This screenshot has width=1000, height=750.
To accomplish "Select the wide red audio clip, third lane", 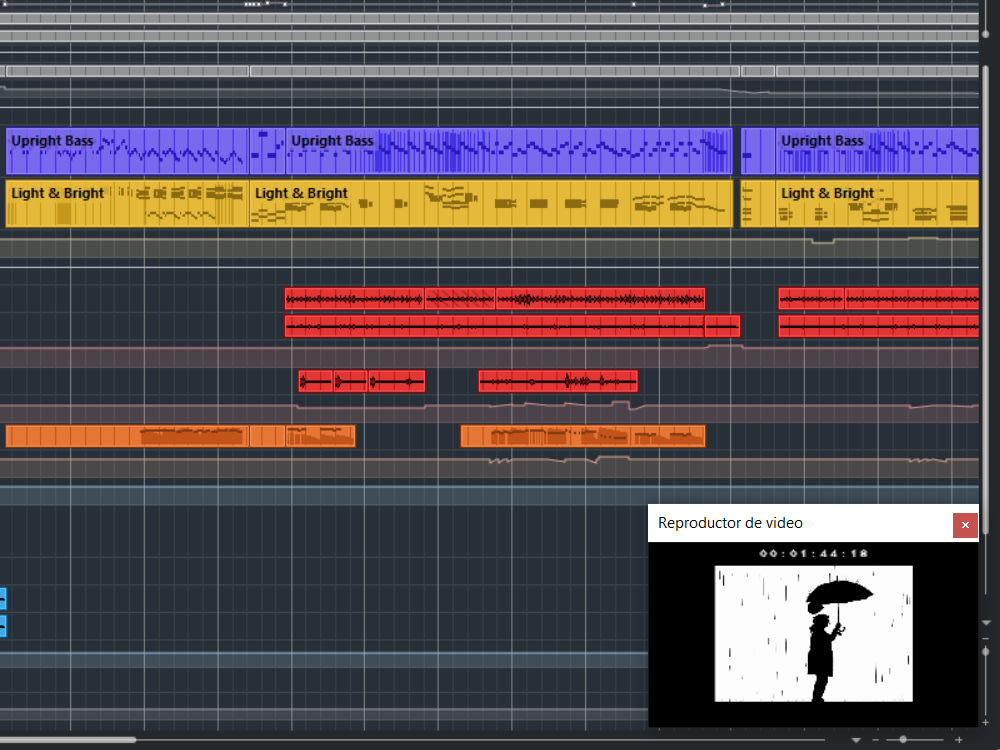I will (x=558, y=381).
